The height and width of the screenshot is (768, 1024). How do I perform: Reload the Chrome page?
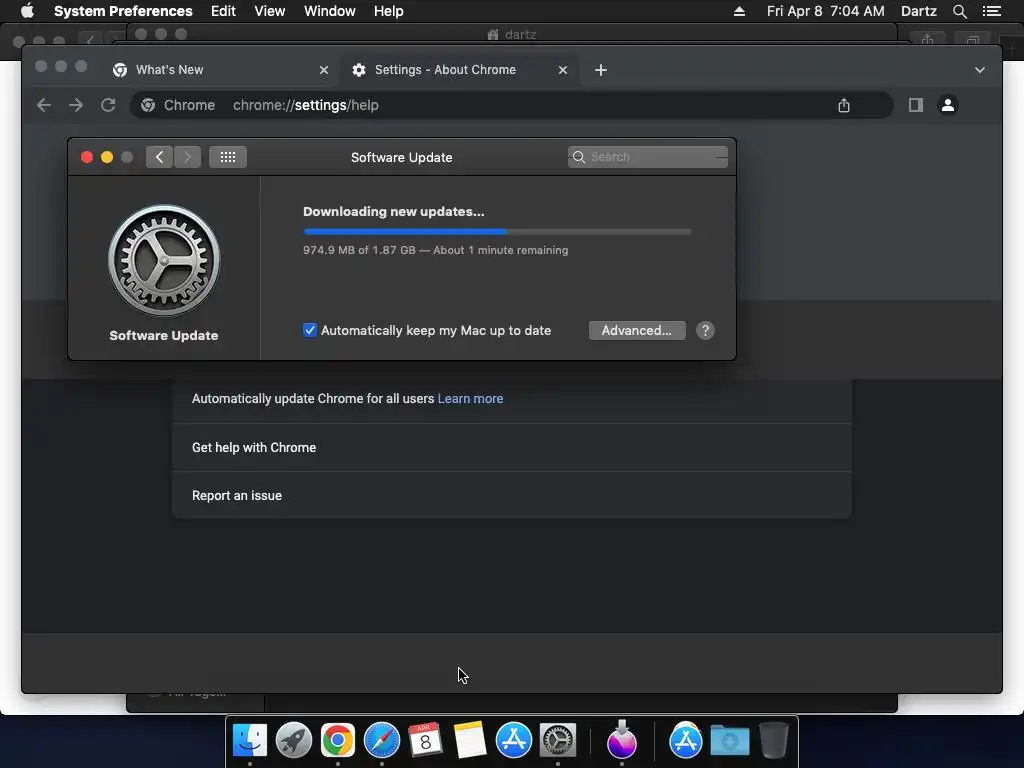pos(108,105)
